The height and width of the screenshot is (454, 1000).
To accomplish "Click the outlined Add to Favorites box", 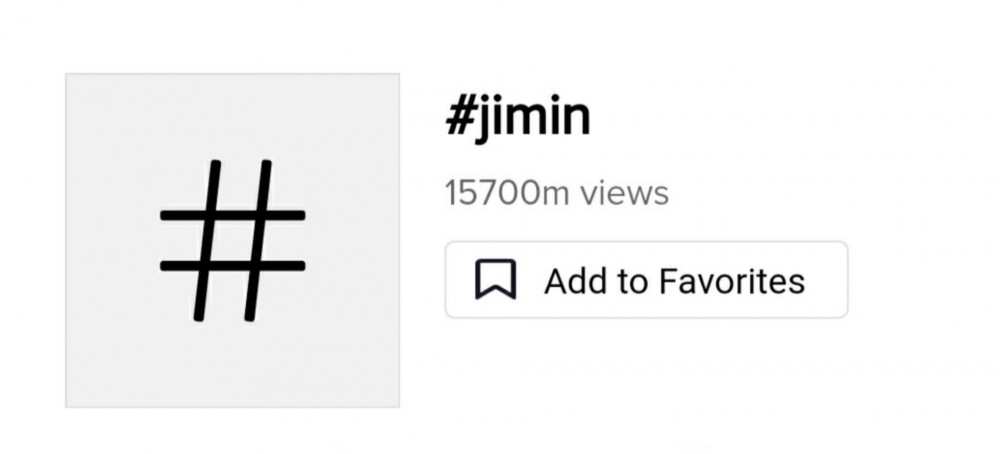I will pyautogui.click(x=646, y=279).
